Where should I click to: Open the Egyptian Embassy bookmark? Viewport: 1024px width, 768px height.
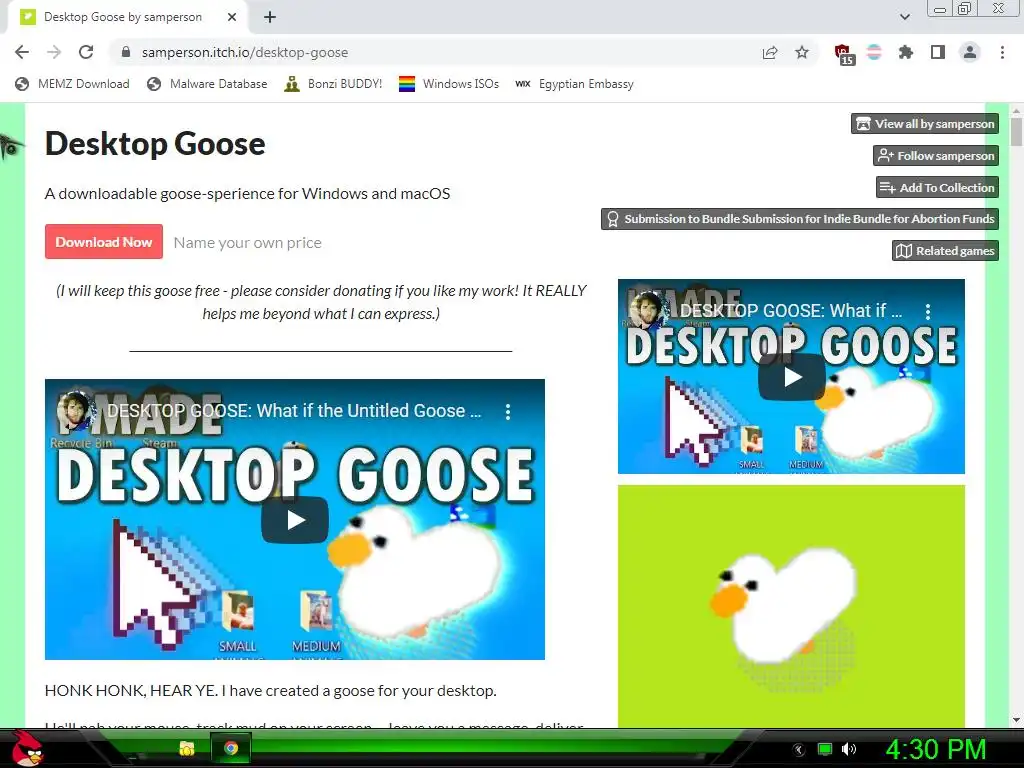pyautogui.click(x=575, y=84)
